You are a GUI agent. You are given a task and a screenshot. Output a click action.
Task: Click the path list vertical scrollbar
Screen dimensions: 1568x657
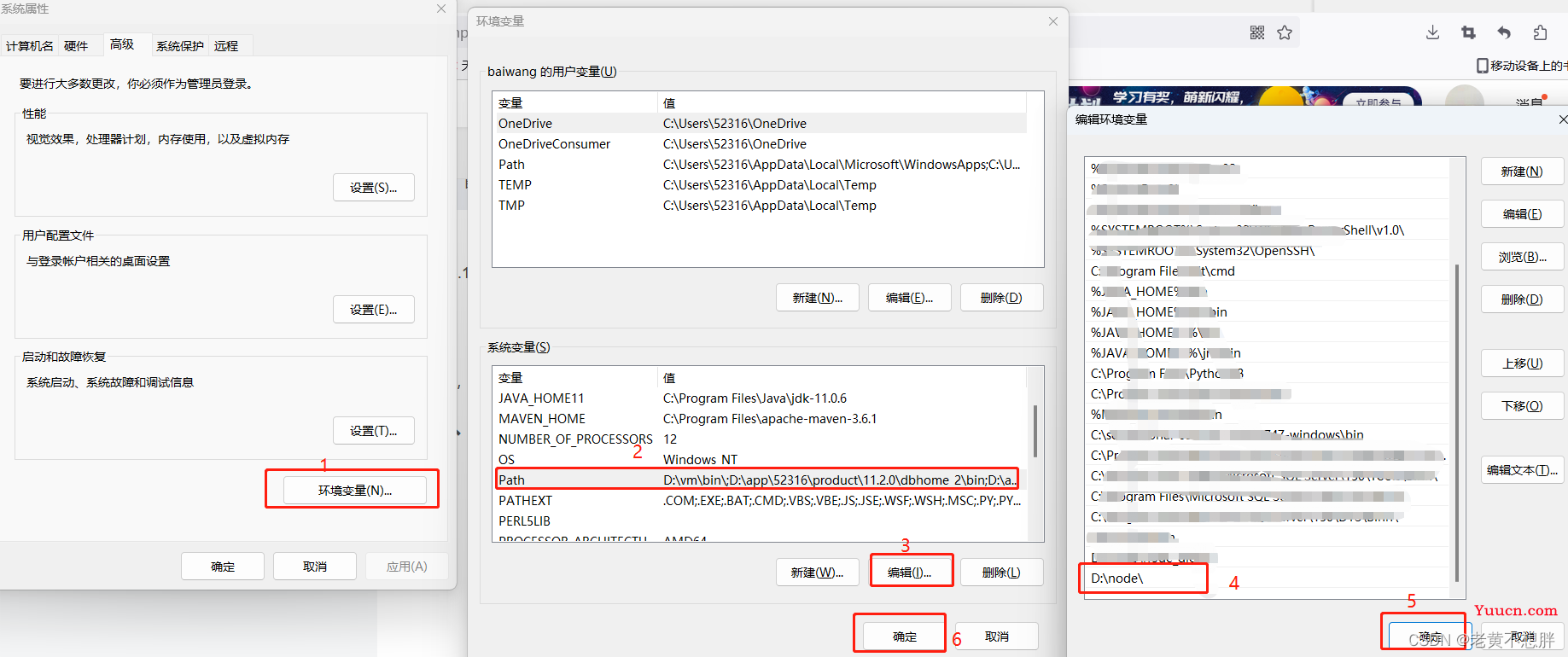coord(1457,422)
